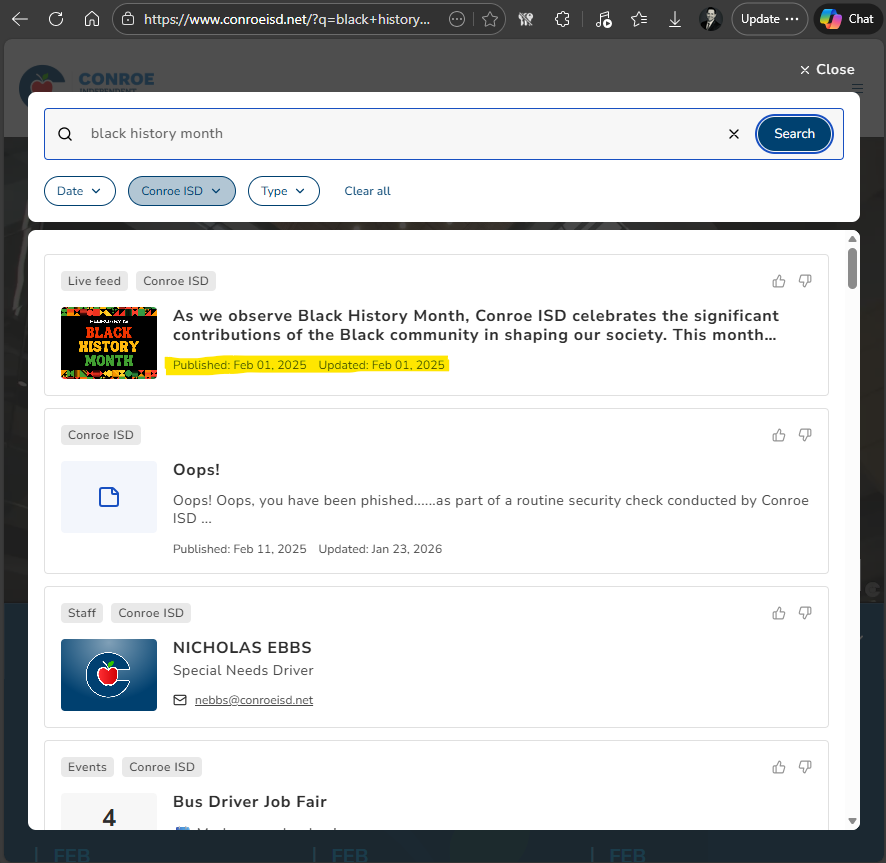This screenshot has width=886, height=863.
Task: Clear the search text with the X icon
Action: point(733,134)
